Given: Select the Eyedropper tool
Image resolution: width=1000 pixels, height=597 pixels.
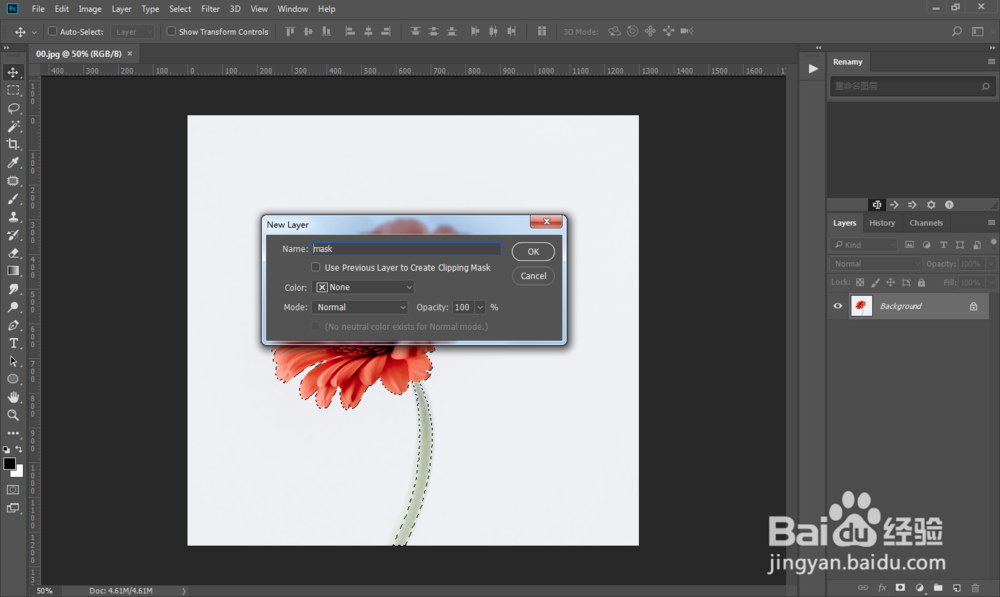Looking at the screenshot, I should tap(13, 163).
